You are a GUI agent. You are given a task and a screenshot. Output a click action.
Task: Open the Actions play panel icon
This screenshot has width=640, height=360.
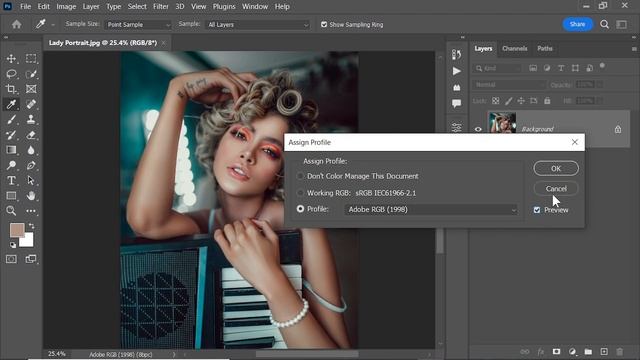[x=457, y=71]
